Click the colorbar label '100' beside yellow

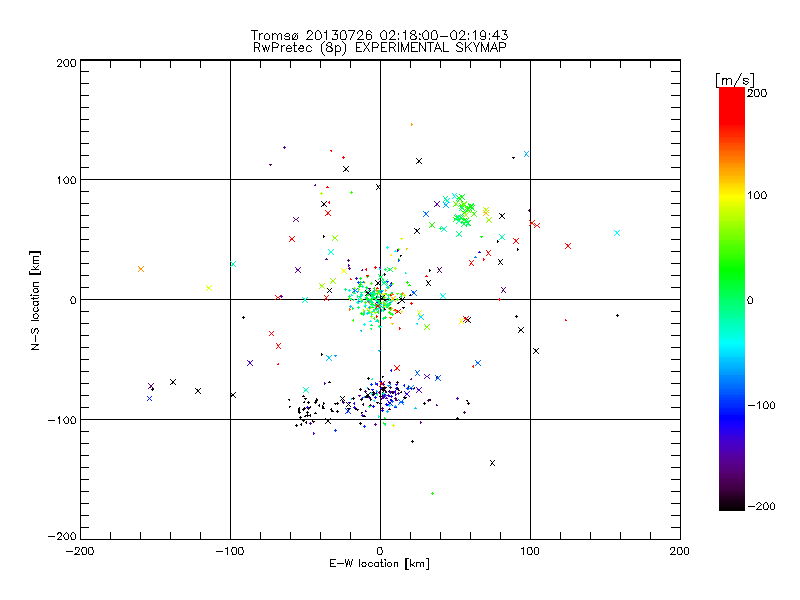[757, 195]
